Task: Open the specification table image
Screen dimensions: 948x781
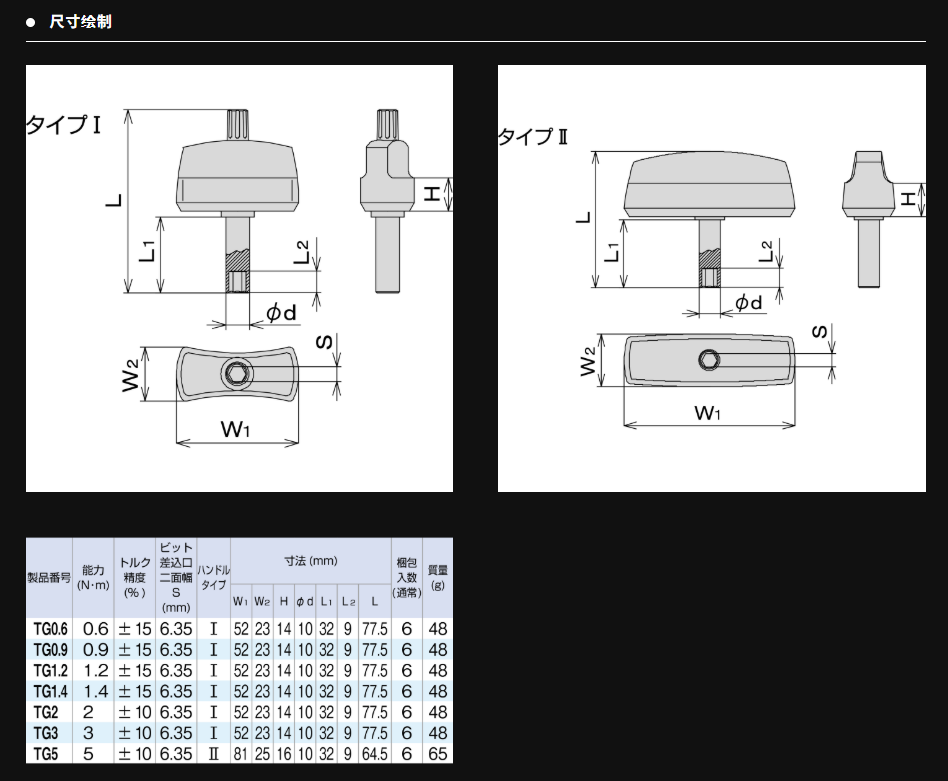Action: (x=239, y=650)
